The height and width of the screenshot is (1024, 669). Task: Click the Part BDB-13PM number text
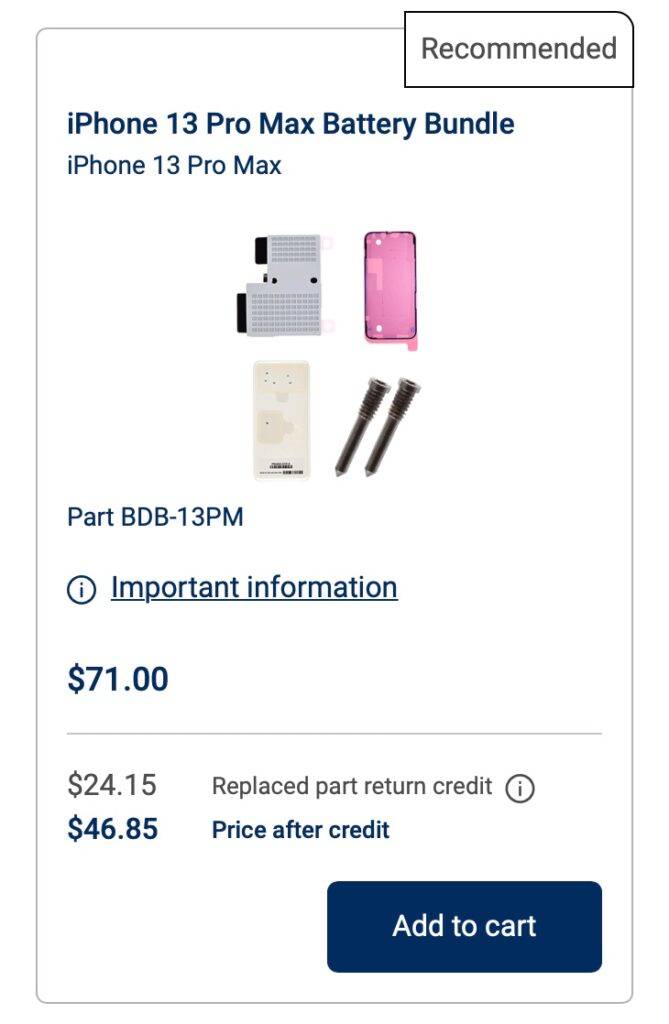tap(155, 517)
